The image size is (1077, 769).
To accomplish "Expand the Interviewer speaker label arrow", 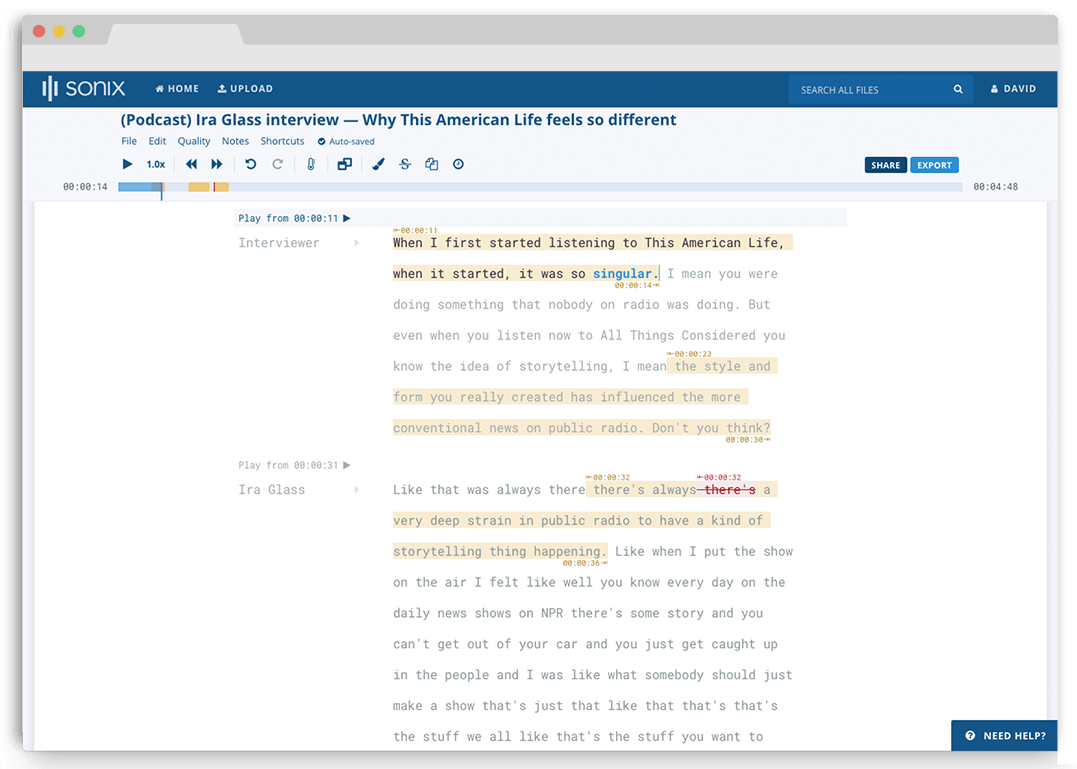I will pyautogui.click(x=357, y=242).
